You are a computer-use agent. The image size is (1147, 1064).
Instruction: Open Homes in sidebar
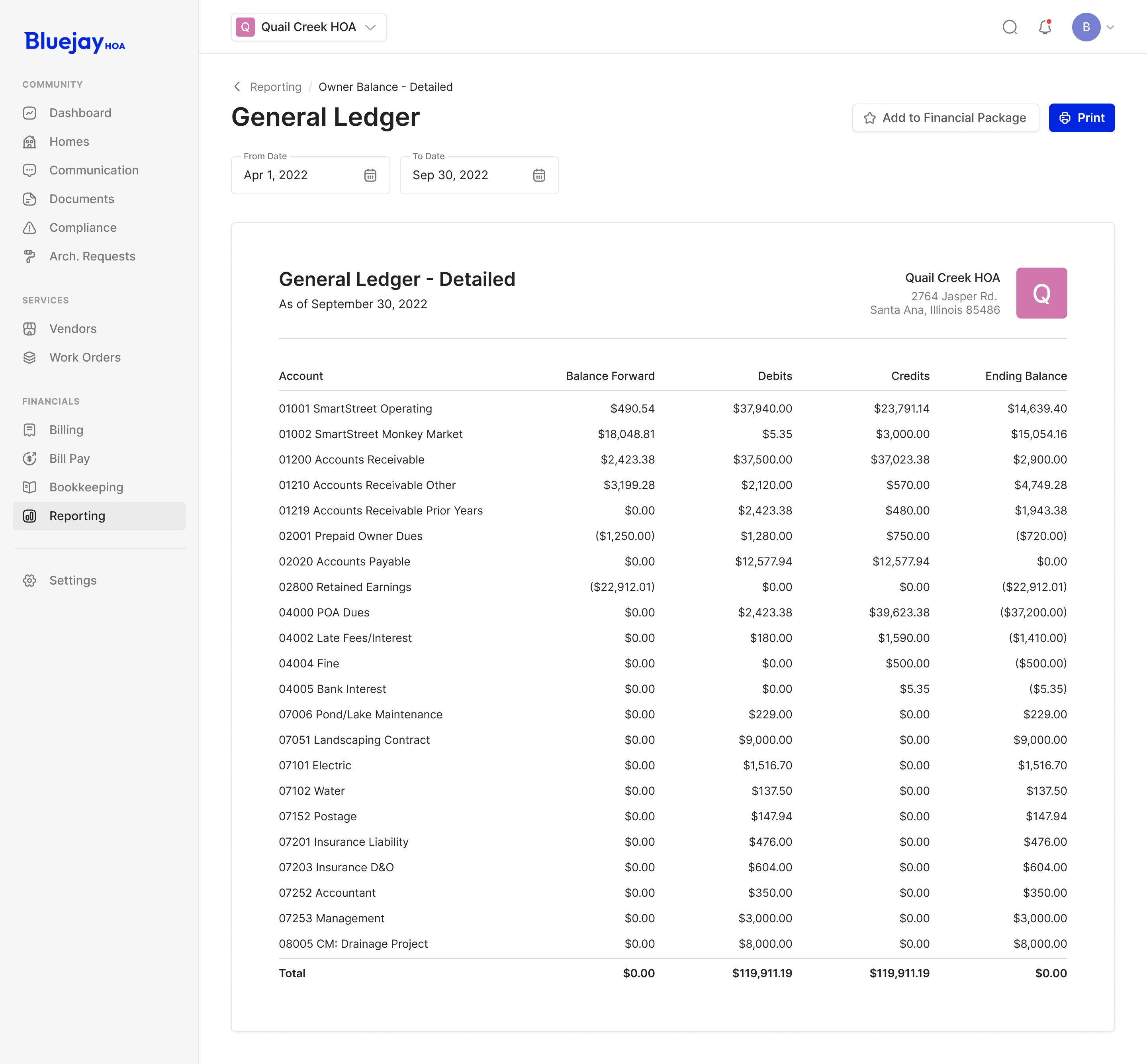(x=99, y=142)
